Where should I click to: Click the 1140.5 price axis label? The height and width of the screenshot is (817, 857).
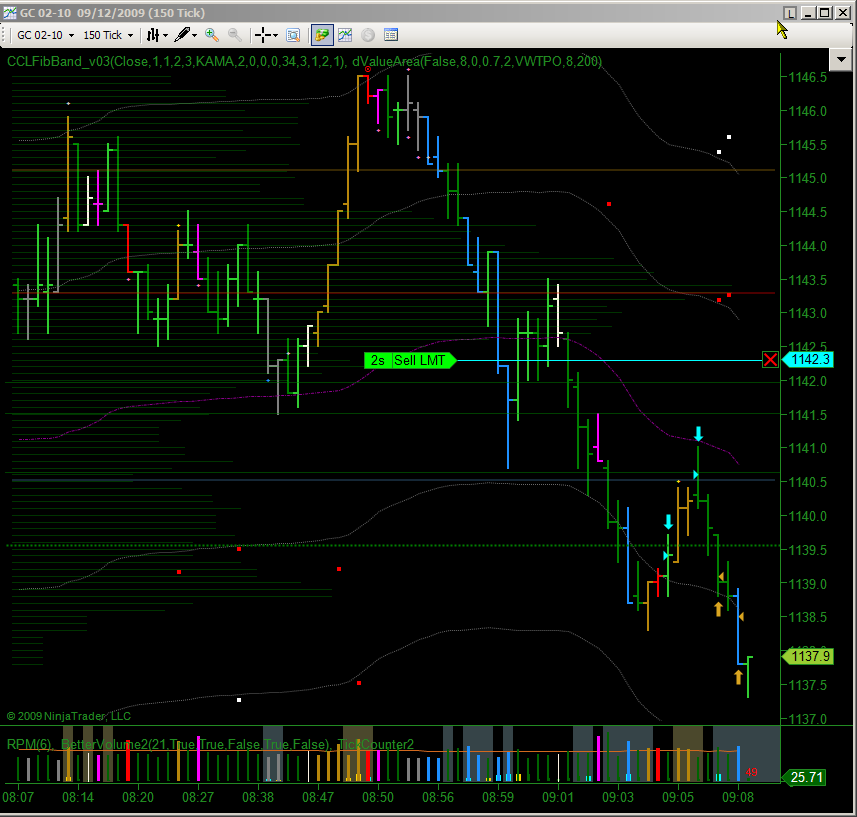click(808, 482)
